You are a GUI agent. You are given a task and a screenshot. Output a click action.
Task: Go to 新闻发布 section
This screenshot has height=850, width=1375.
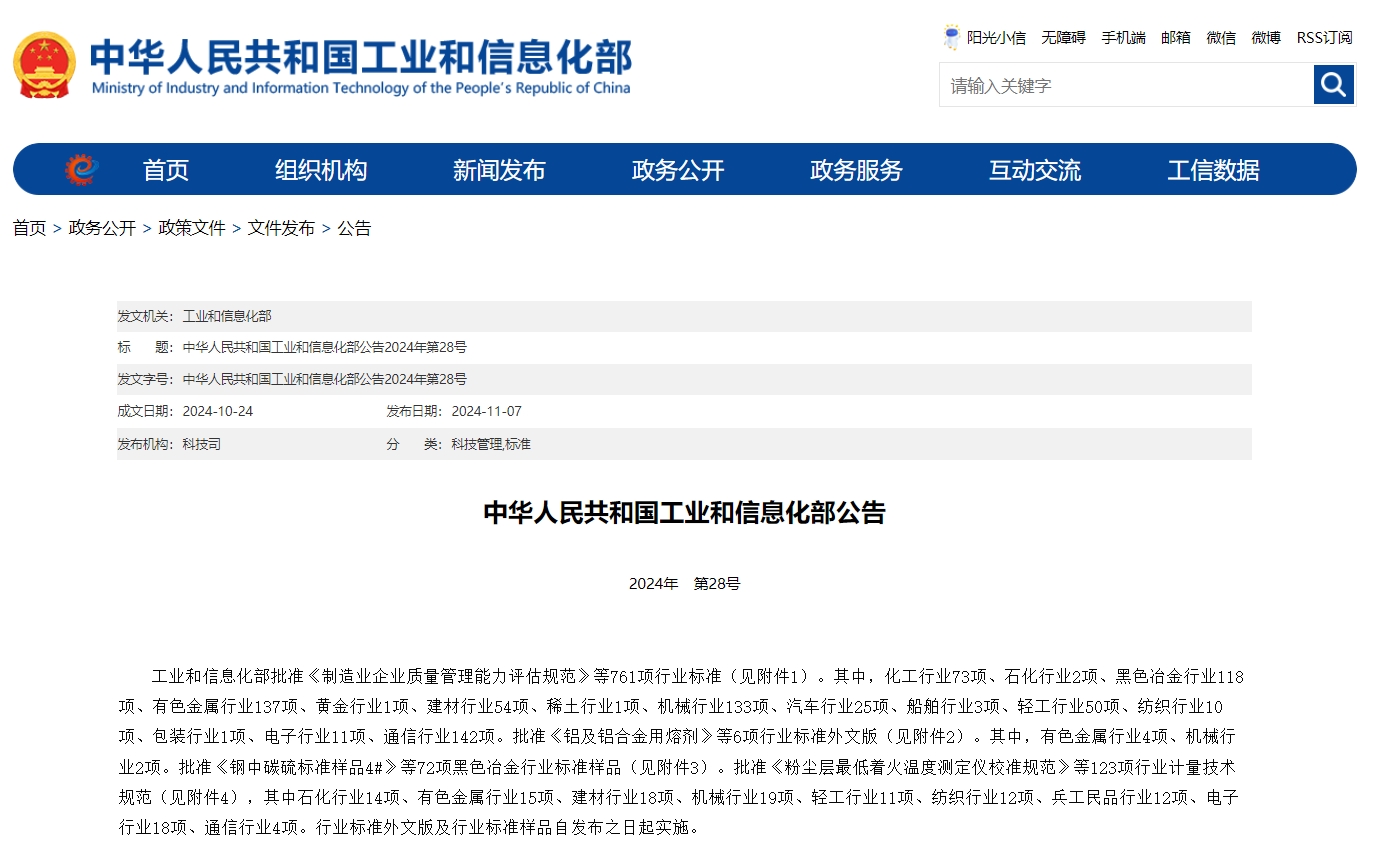pyautogui.click(x=499, y=170)
